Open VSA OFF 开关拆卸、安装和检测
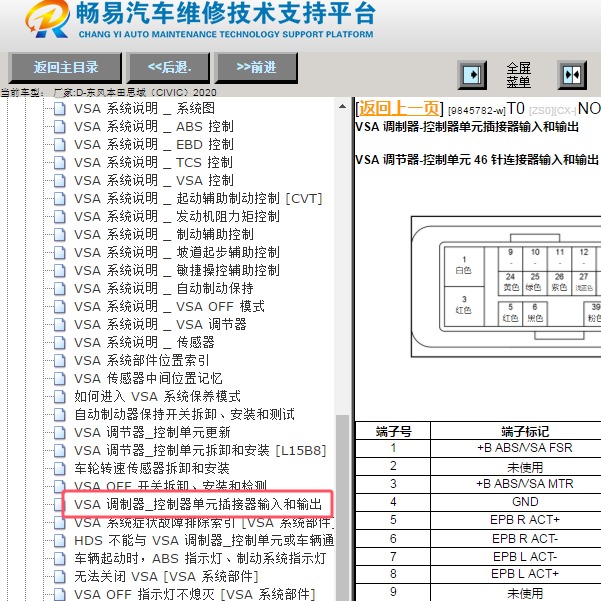 (x=171, y=486)
